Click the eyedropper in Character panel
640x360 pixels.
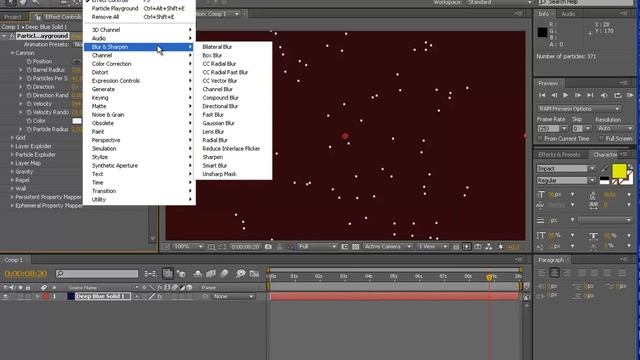604,169
